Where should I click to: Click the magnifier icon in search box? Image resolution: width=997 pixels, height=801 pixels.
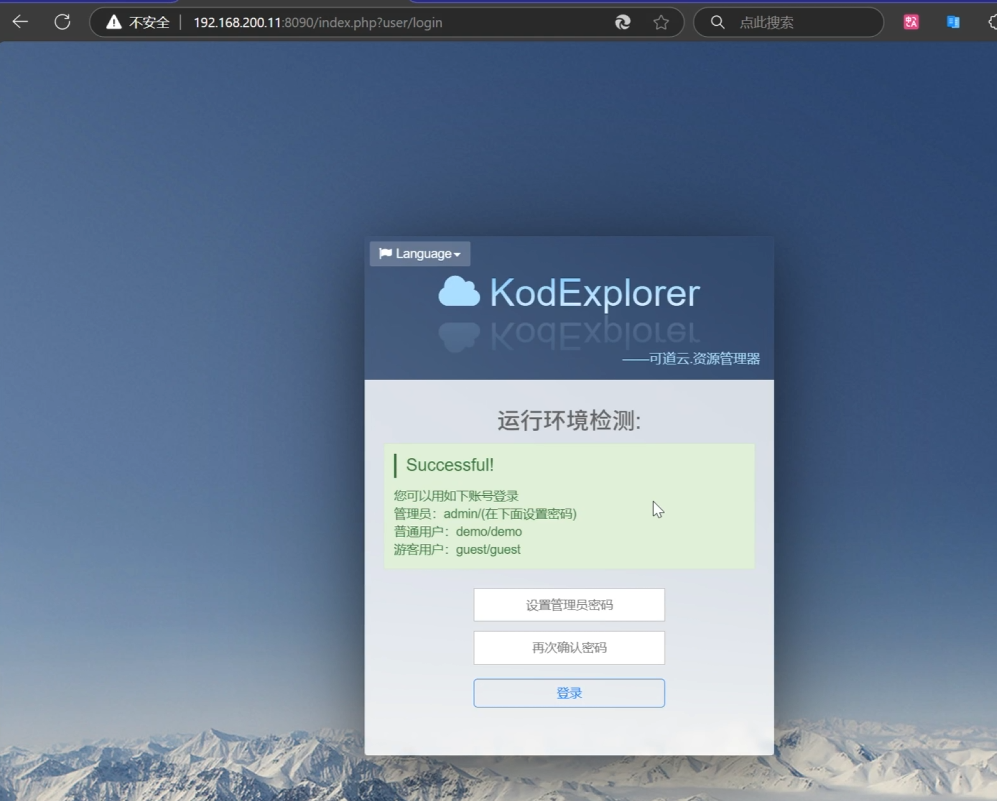(717, 22)
